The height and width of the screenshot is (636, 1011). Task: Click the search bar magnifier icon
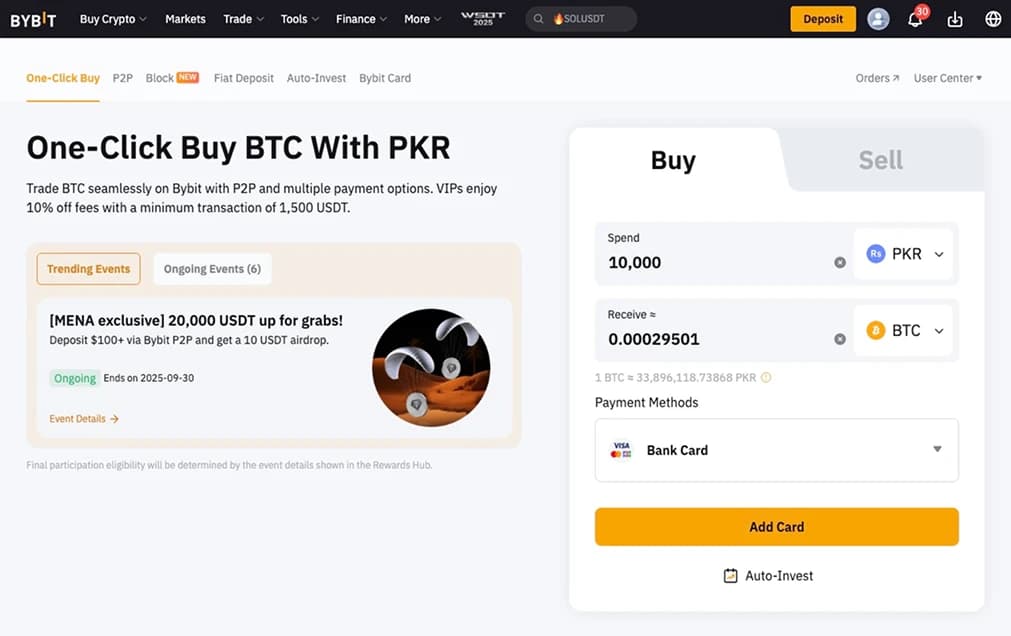(537, 18)
